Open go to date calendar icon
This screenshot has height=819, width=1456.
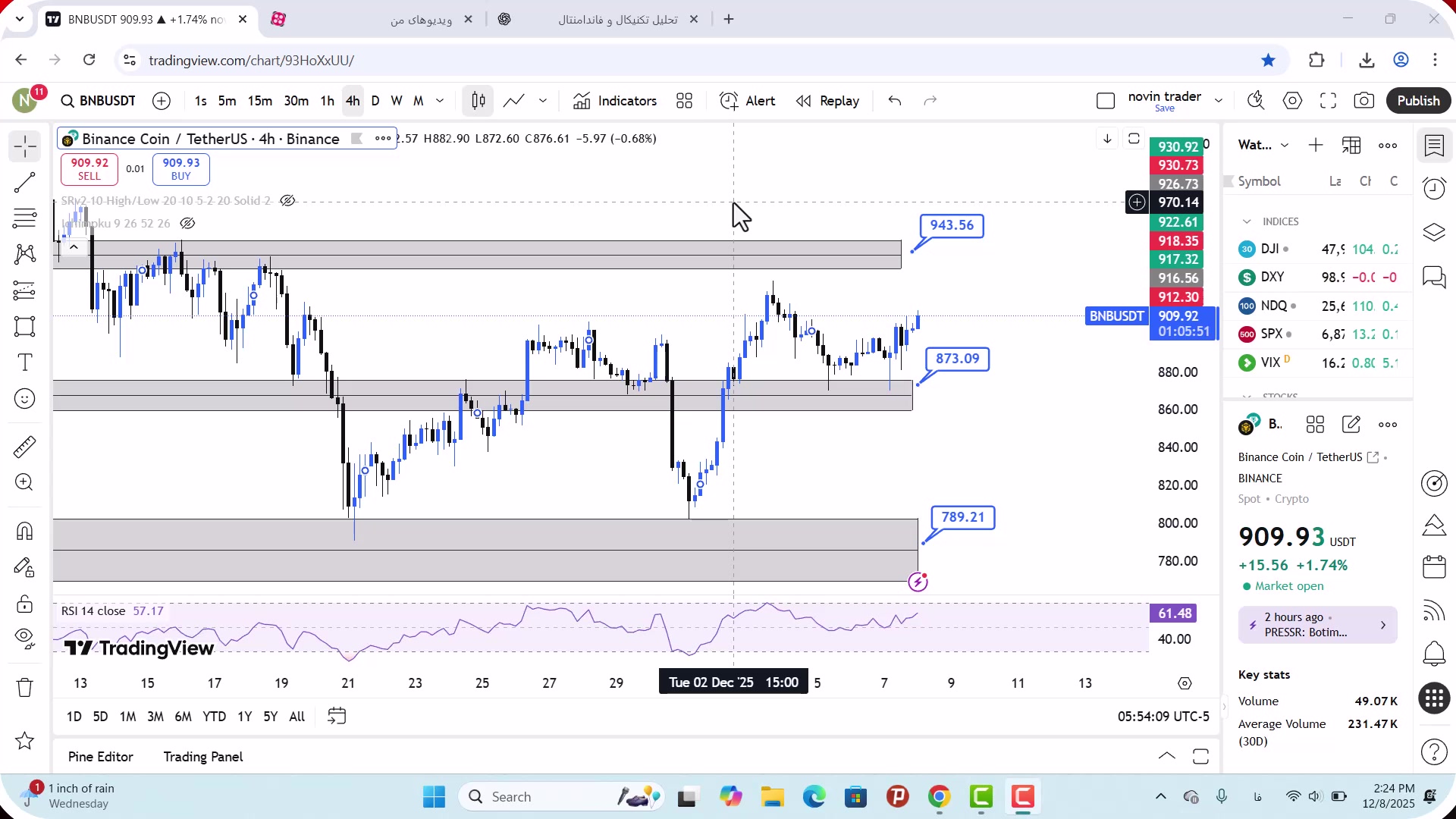337,717
